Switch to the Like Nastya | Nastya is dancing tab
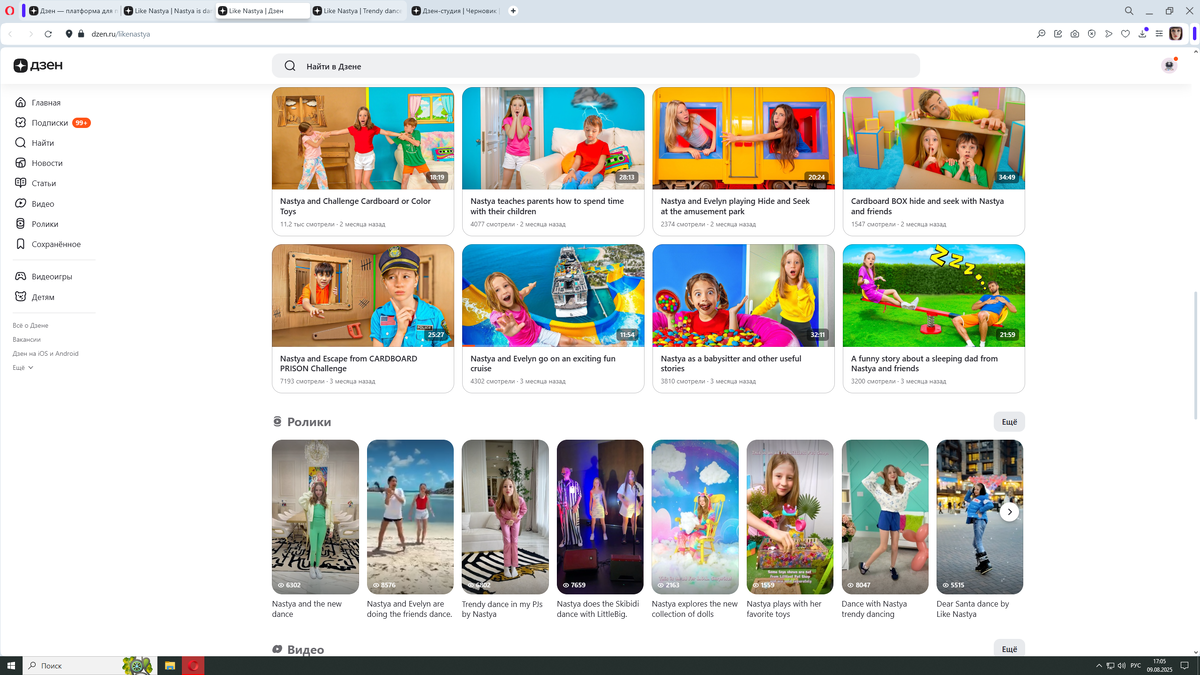The image size is (1200, 675). pos(168,11)
